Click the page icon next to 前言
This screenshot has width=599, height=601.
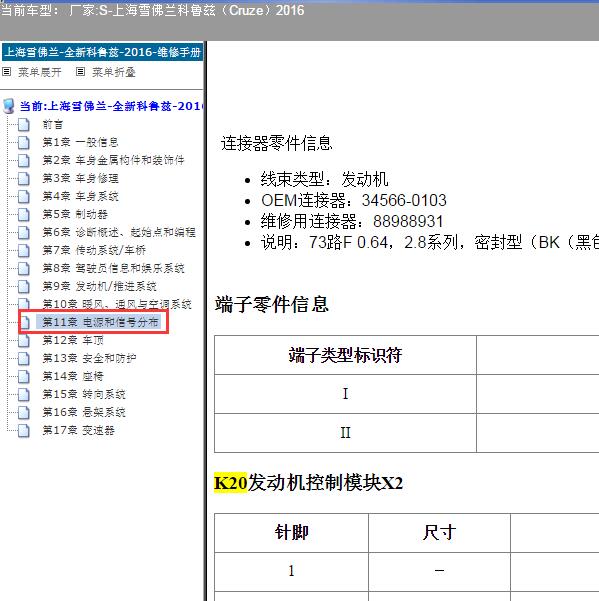click(24, 125)
